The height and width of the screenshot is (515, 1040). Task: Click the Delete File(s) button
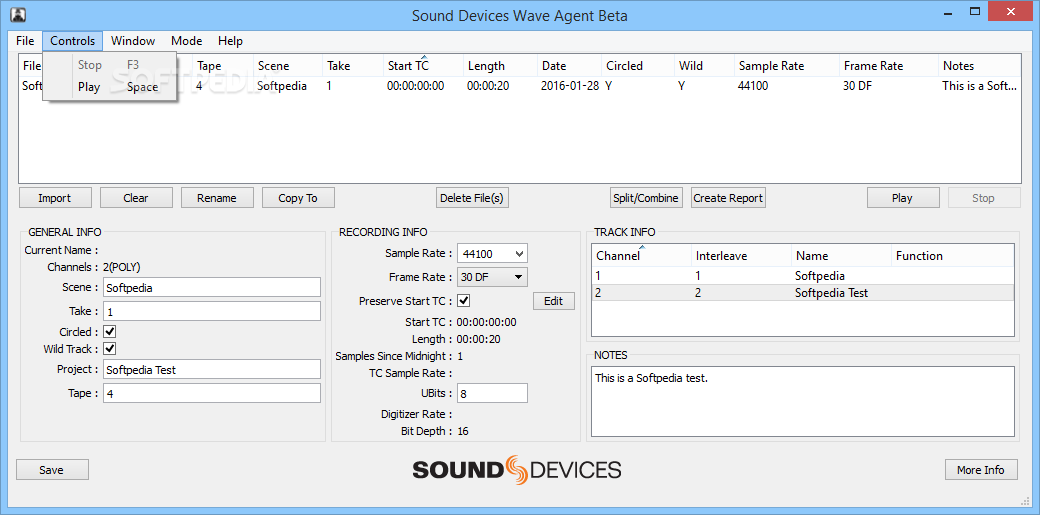point(472,198)
